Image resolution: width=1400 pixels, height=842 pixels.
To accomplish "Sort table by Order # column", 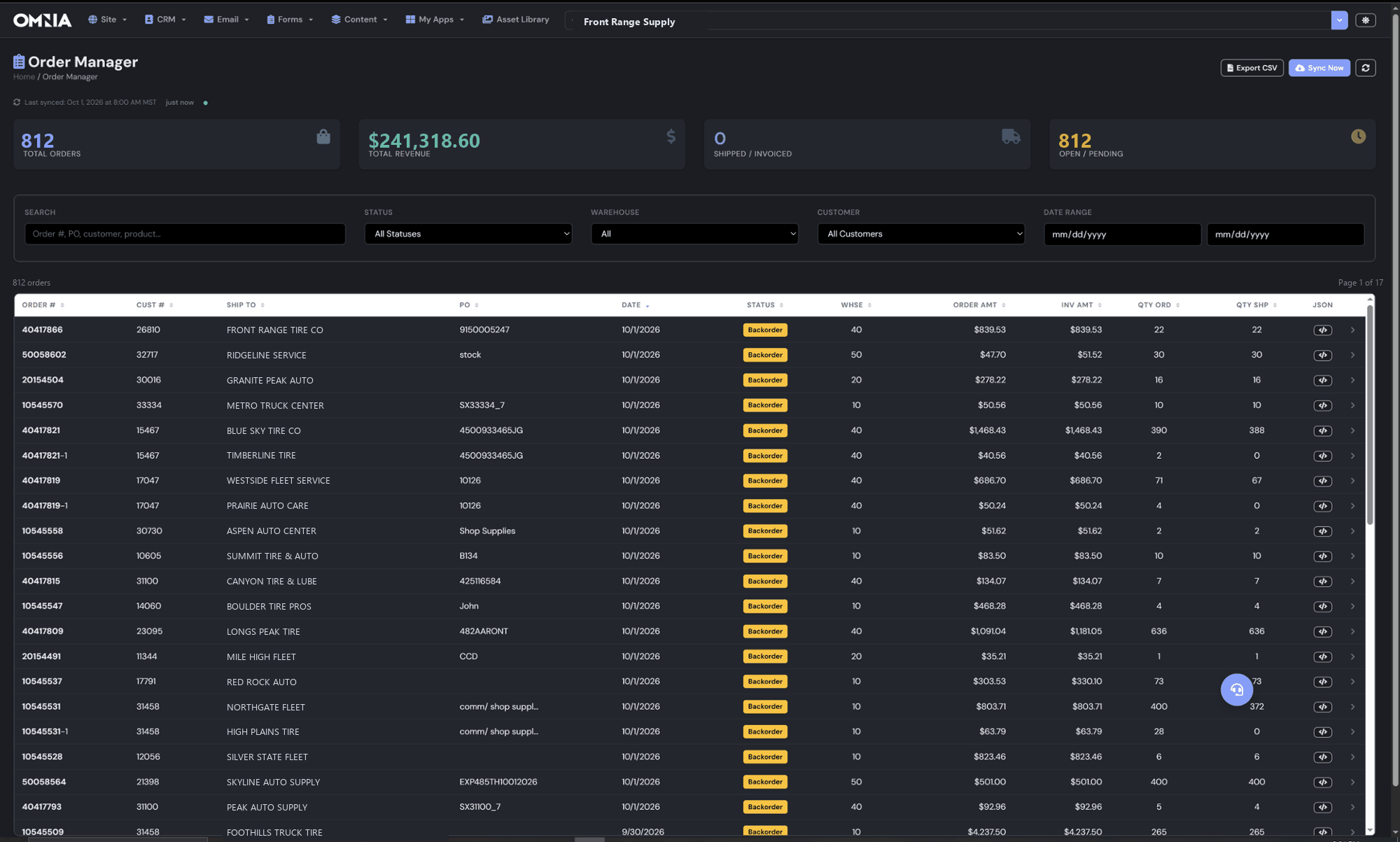I will [43, 305].
